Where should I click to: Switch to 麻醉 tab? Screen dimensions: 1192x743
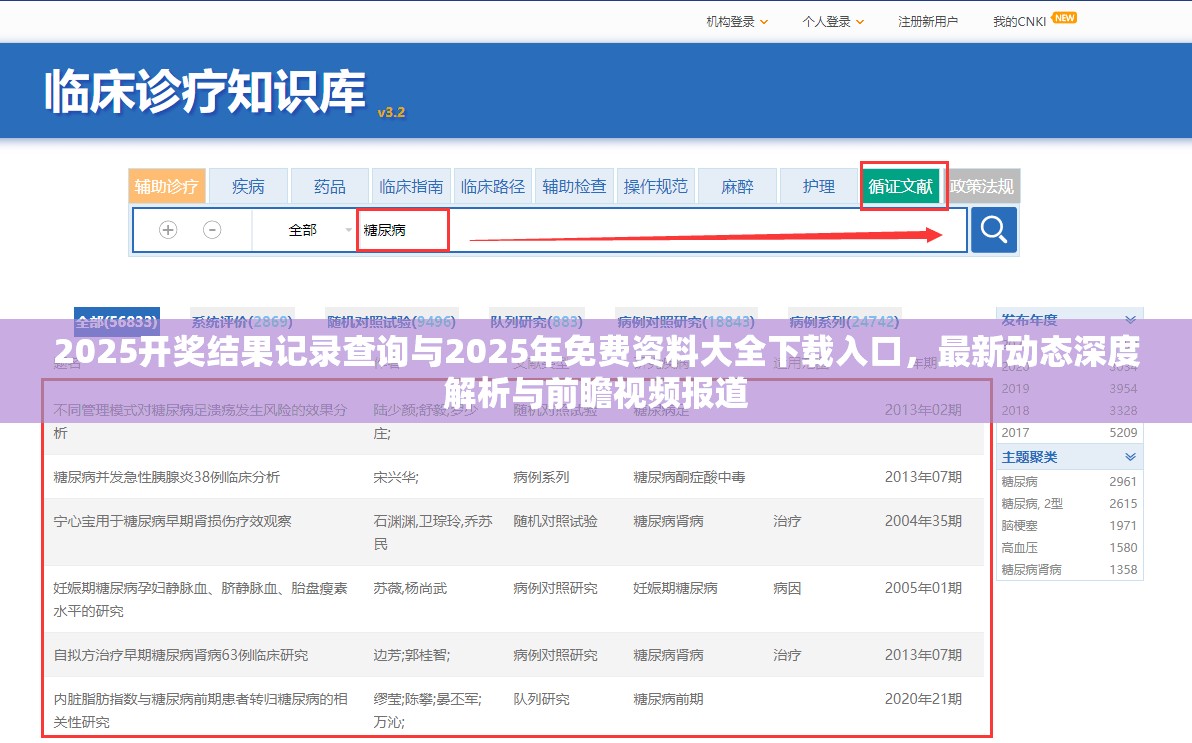737,186
